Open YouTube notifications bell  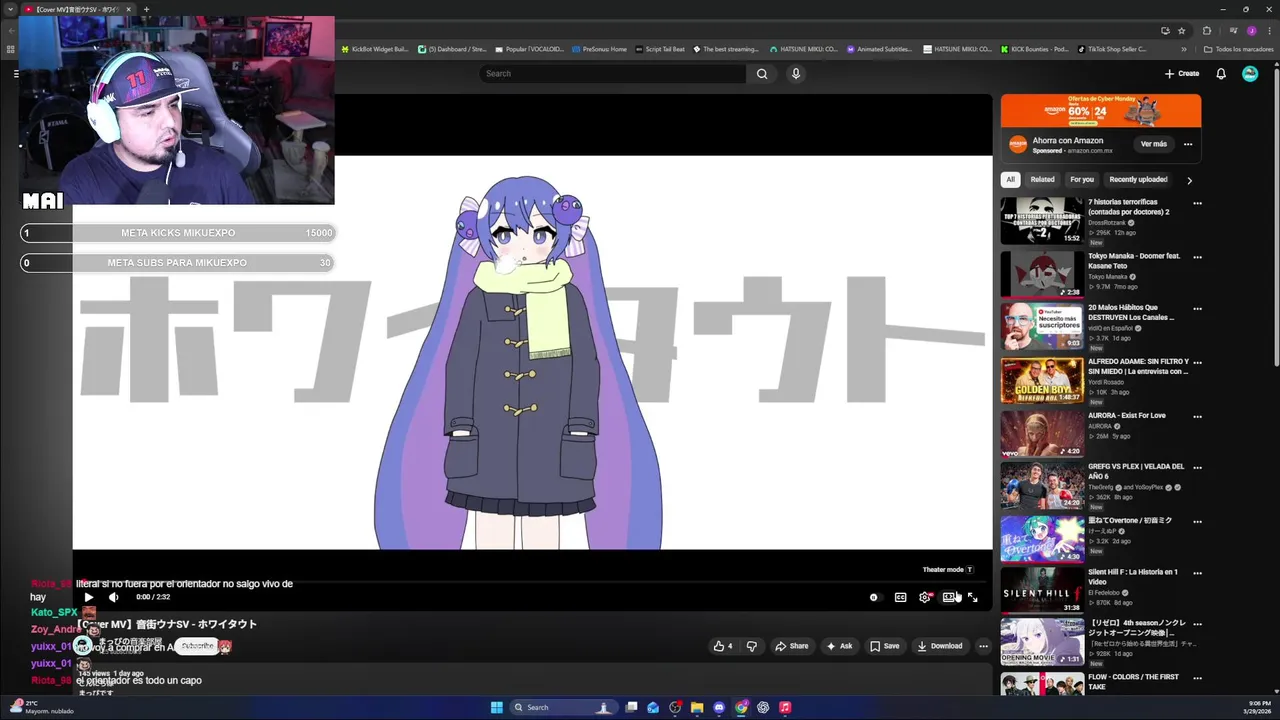[1221, 74]
